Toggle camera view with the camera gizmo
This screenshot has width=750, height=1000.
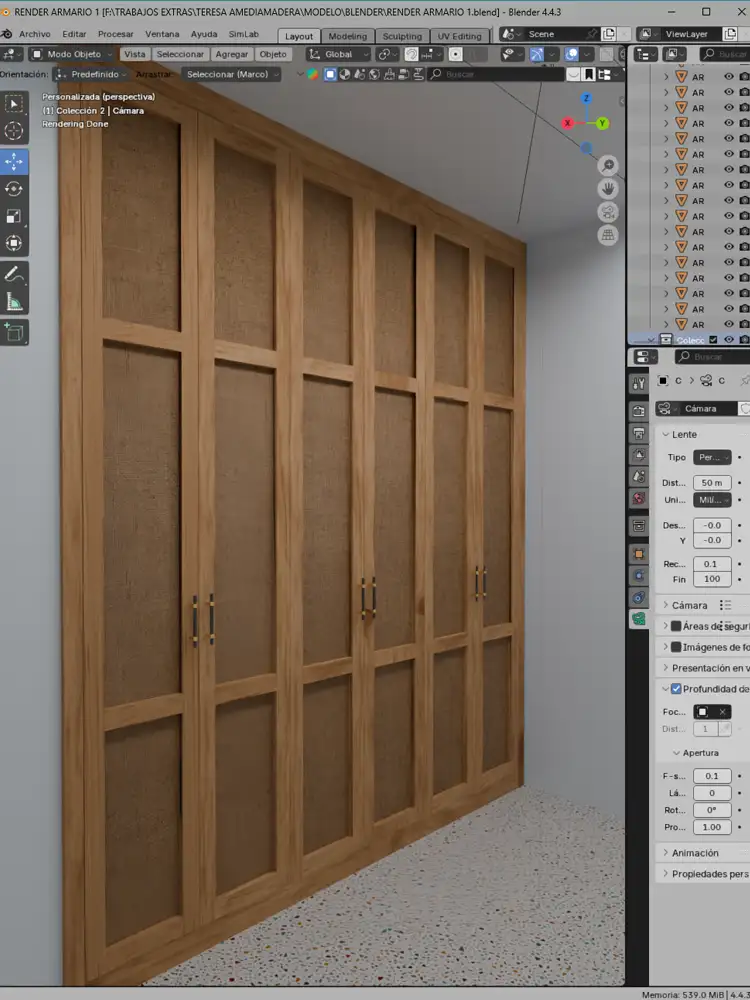click(x=608, y=212)
